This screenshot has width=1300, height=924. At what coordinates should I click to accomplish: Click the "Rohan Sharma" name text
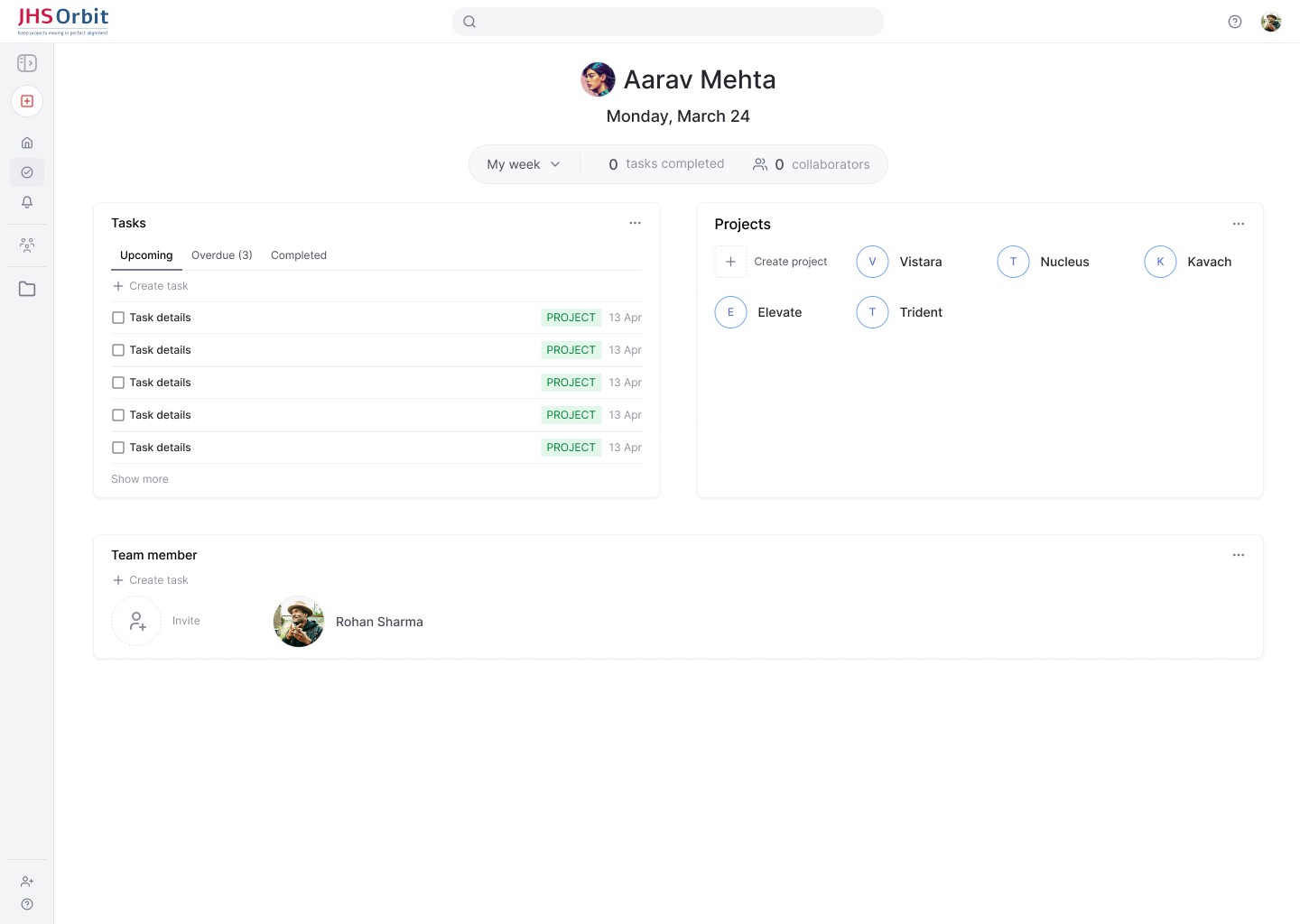pos(379,622)
